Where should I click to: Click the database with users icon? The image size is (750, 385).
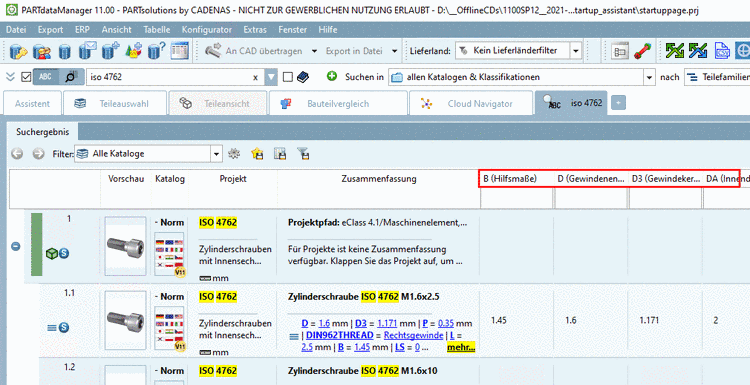pos(42,51)
